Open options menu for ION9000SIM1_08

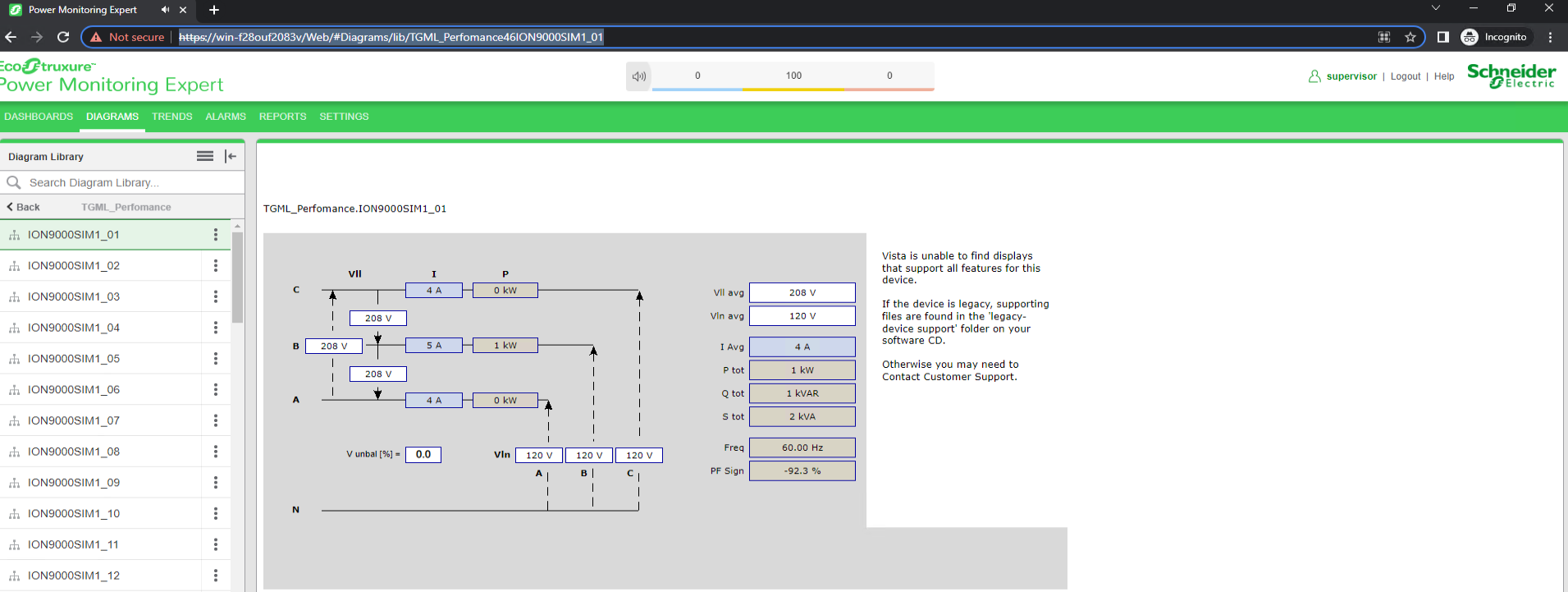[216, 452]
